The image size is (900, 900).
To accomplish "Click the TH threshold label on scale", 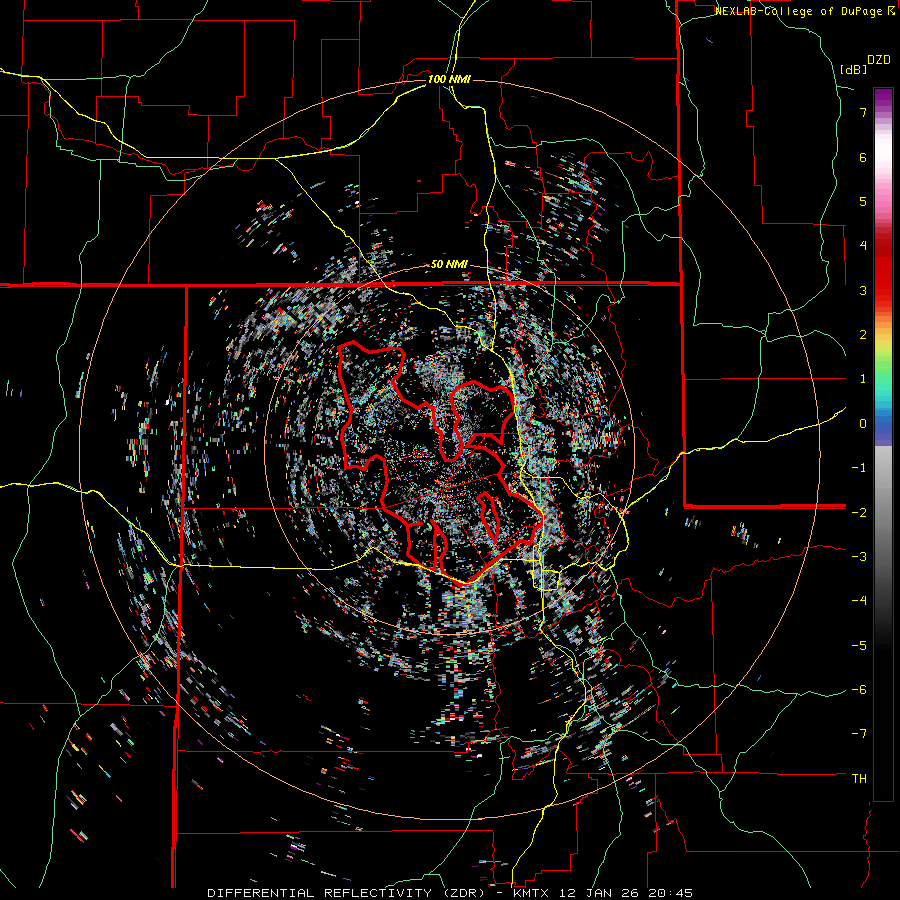I will (859, 779).
